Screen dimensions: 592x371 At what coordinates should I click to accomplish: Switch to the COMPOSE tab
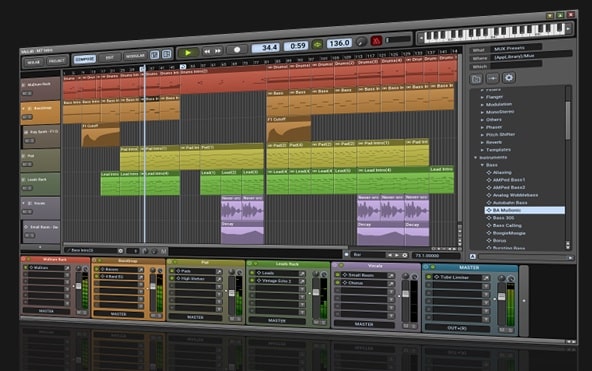pos(85,59)
